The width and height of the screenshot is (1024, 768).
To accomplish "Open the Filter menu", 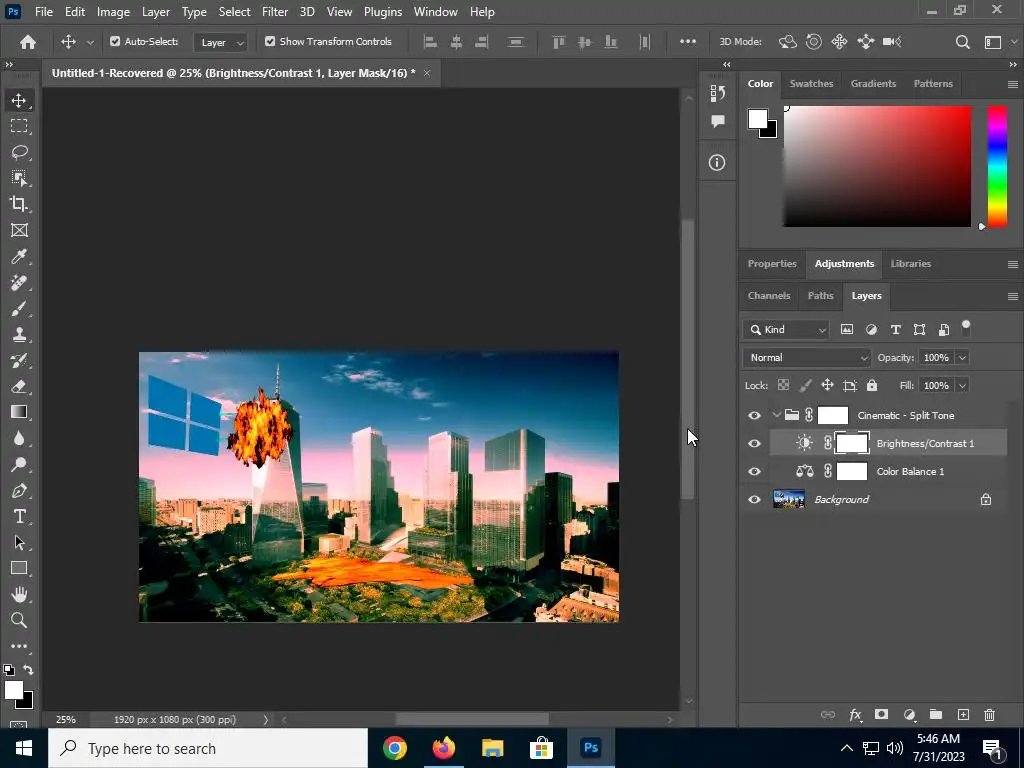I will click(x=274, y=12).
